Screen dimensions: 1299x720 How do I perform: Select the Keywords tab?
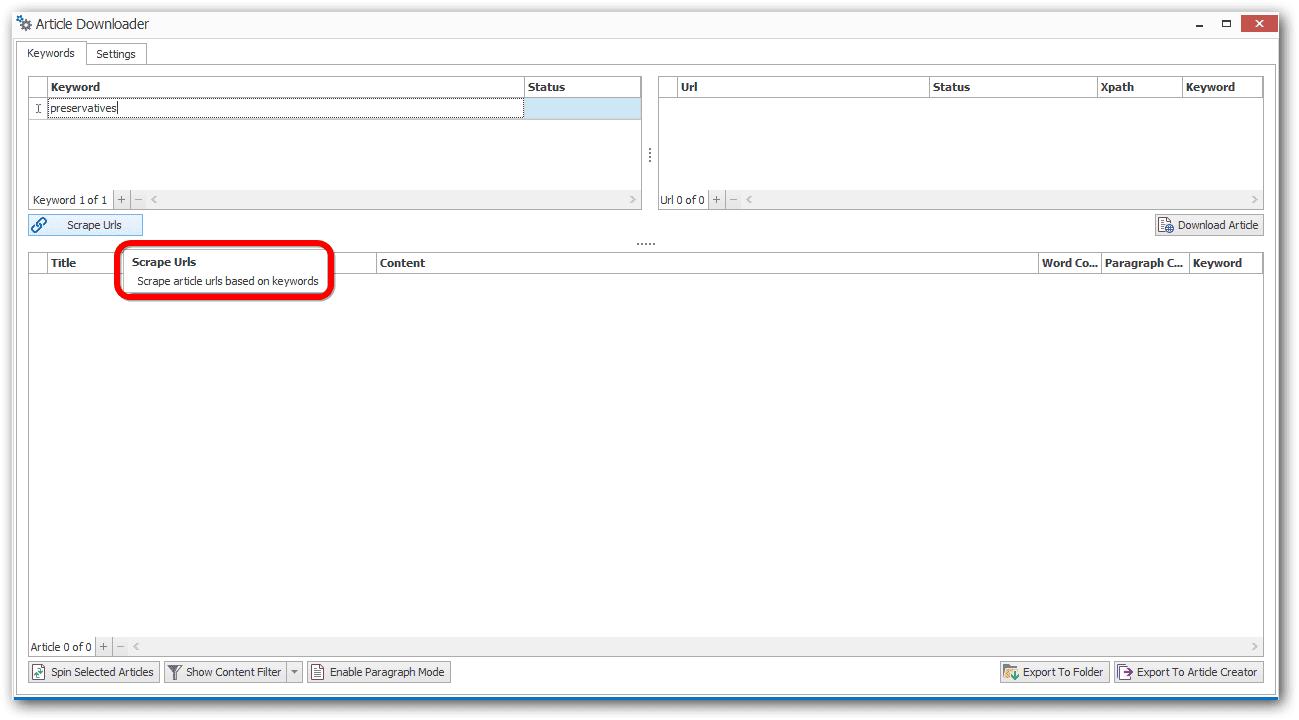coord(51,53)
